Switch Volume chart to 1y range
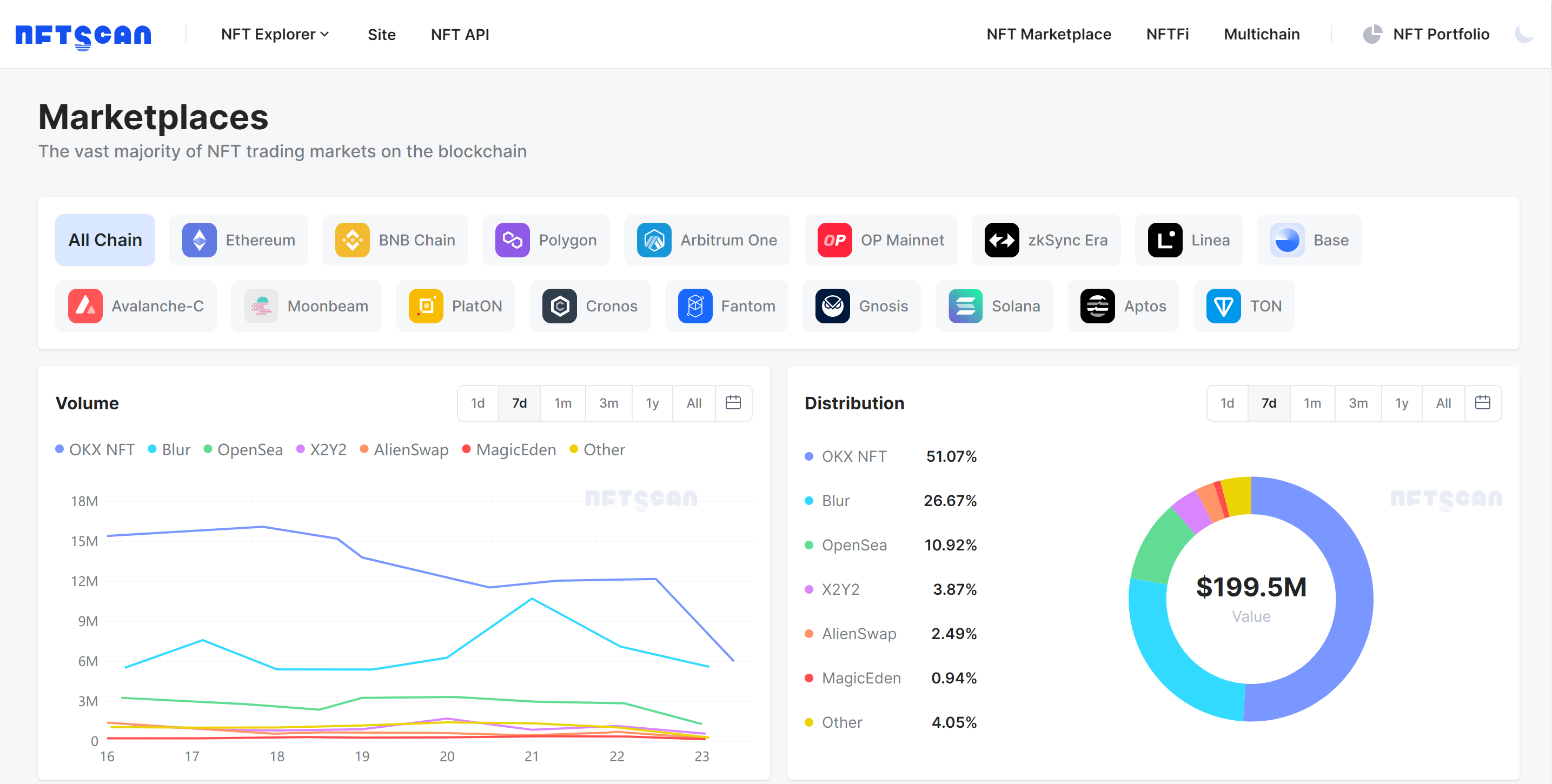The height and width of the screenshot is (784, 1552). (652, 403)
